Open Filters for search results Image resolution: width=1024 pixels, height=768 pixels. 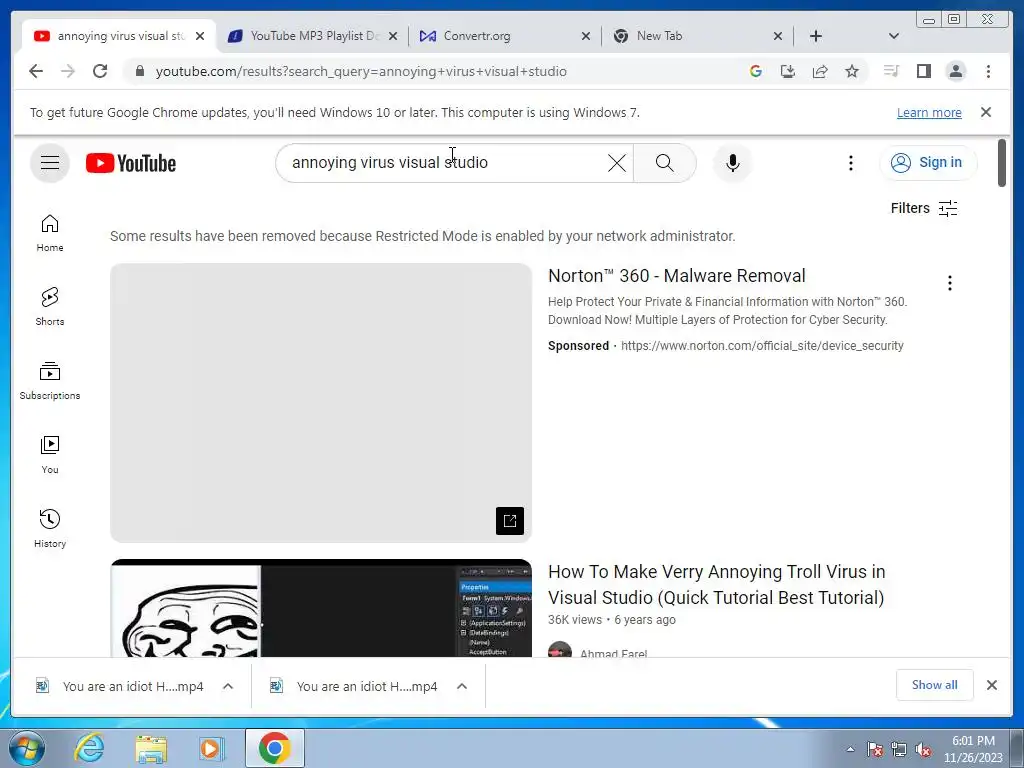click(924, 208)
